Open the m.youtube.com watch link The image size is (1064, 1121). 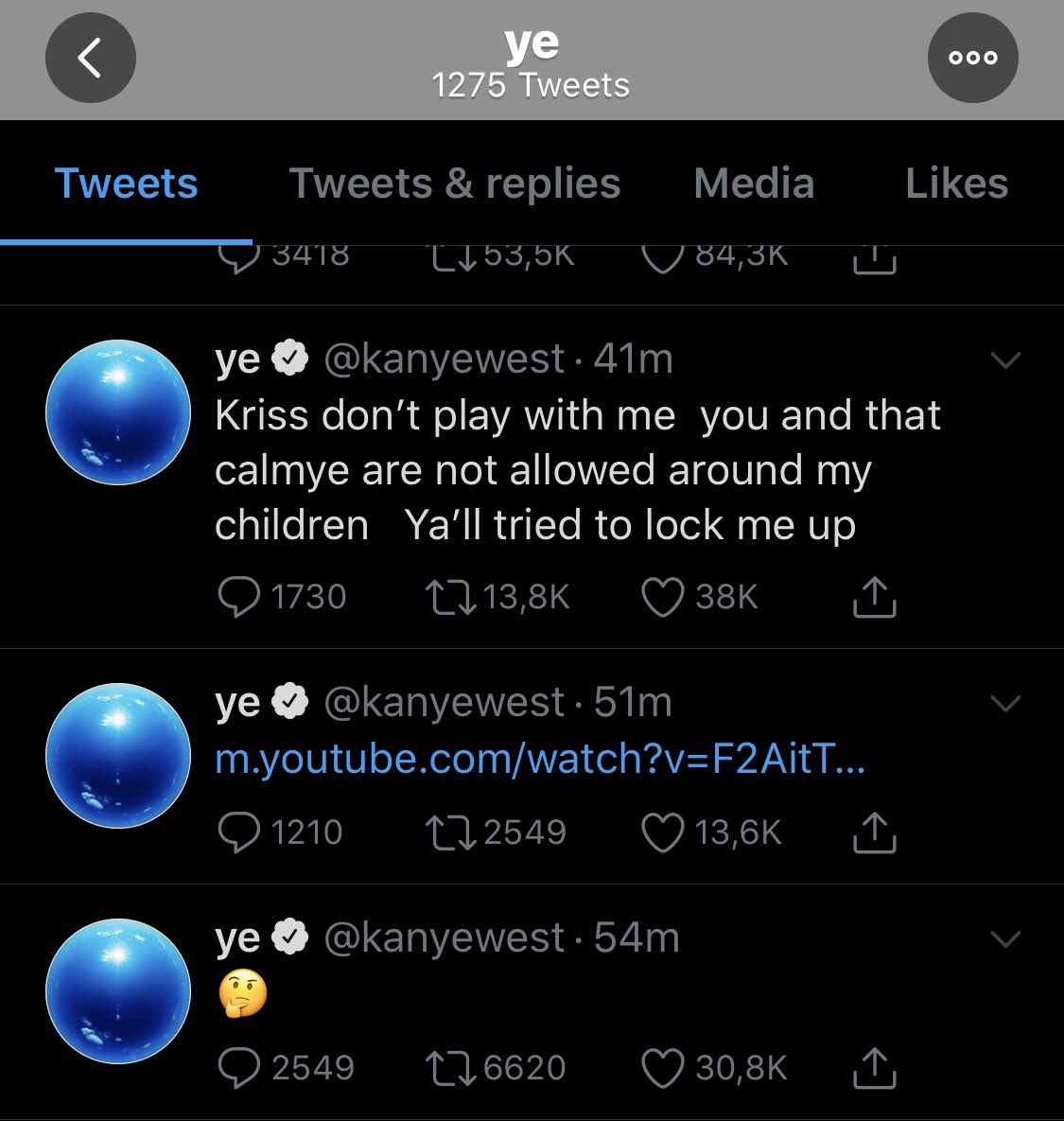[x=539, y=760]
